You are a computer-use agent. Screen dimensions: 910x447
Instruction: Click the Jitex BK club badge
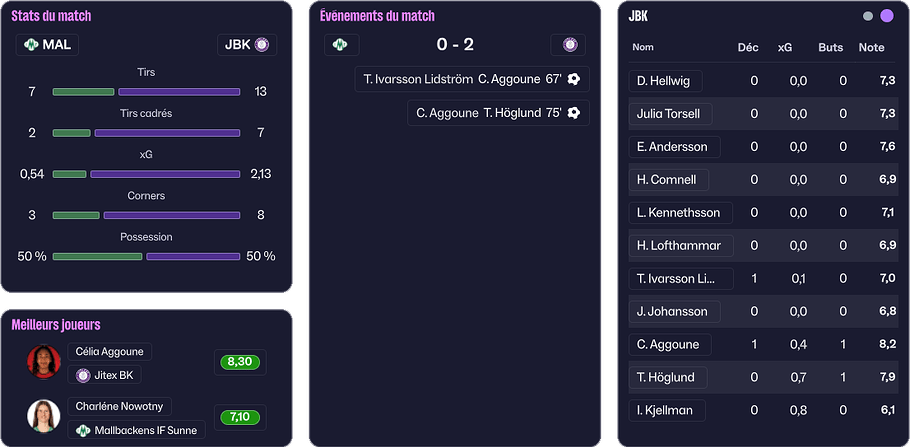[83, 375]
